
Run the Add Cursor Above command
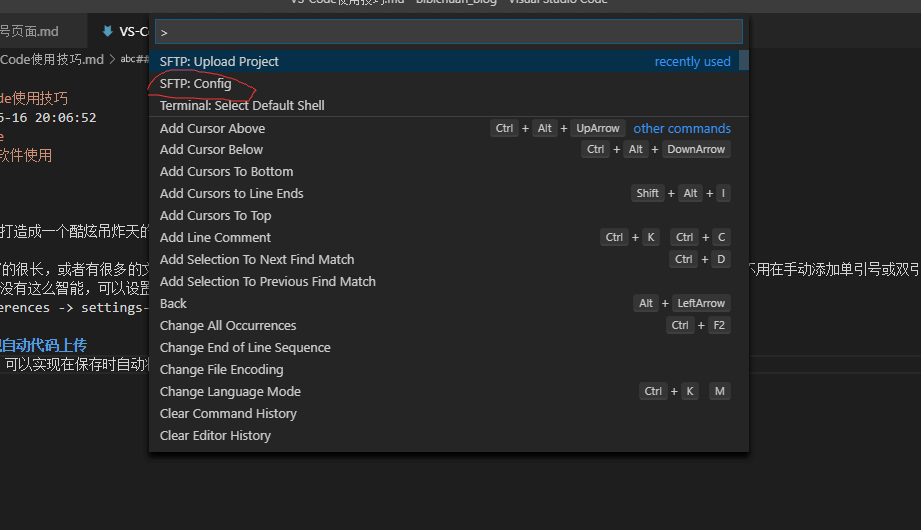click(x=212, y=128)
